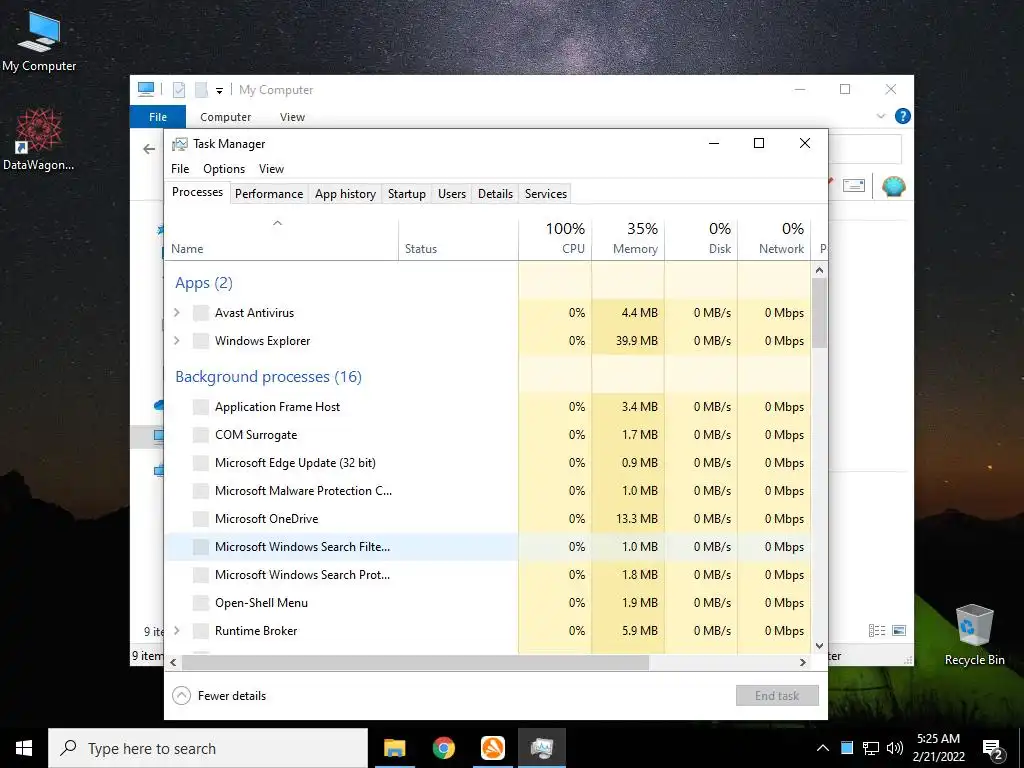Image resolution: width=1024 pixels, height=768 pixels.
Task: Launch Google Chrome from the taskbar
Action: (x=443, y=748)
